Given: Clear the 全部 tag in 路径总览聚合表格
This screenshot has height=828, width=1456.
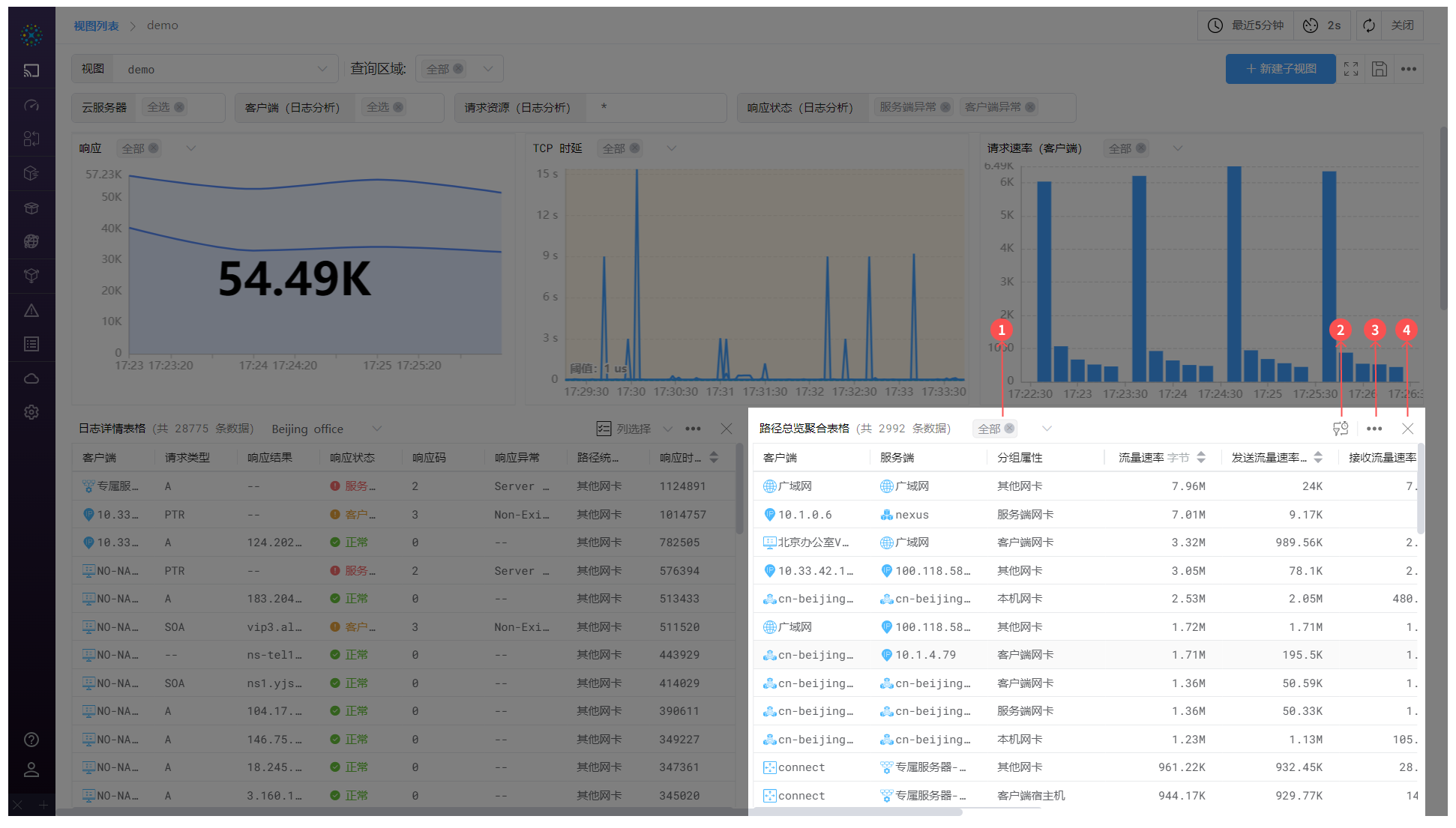Looking at the screenshot, I should [x=1009, y=429].
